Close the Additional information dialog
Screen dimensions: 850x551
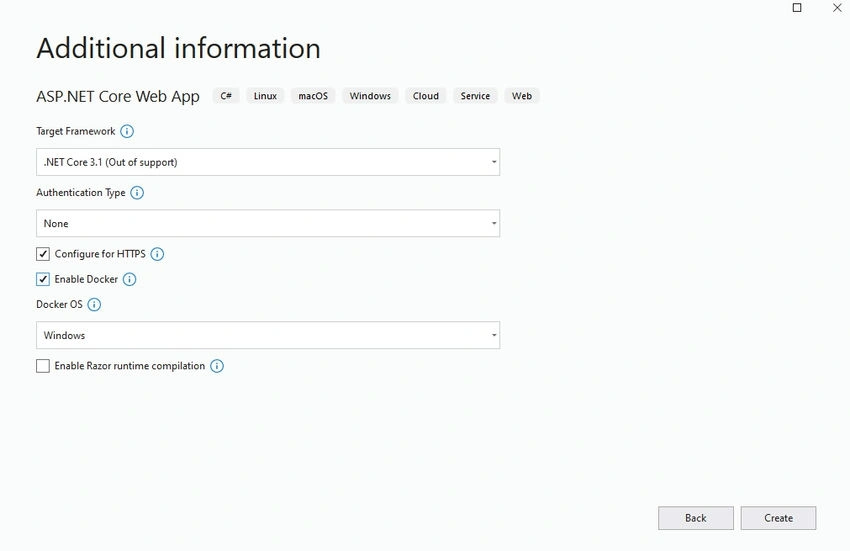coord(837,8)
